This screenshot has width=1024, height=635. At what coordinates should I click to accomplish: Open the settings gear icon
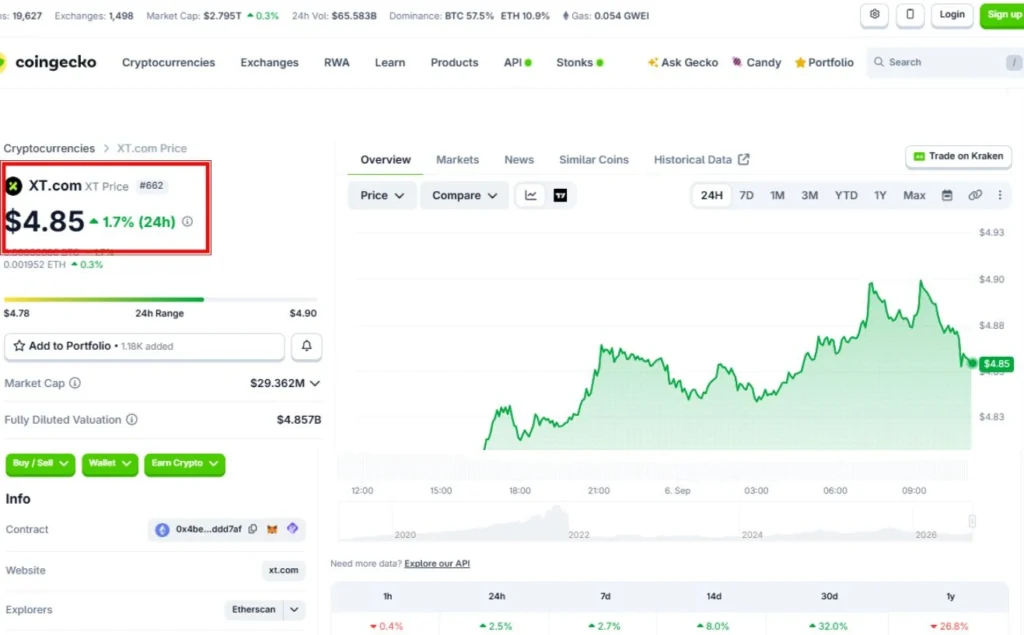(x=874, y=14)
